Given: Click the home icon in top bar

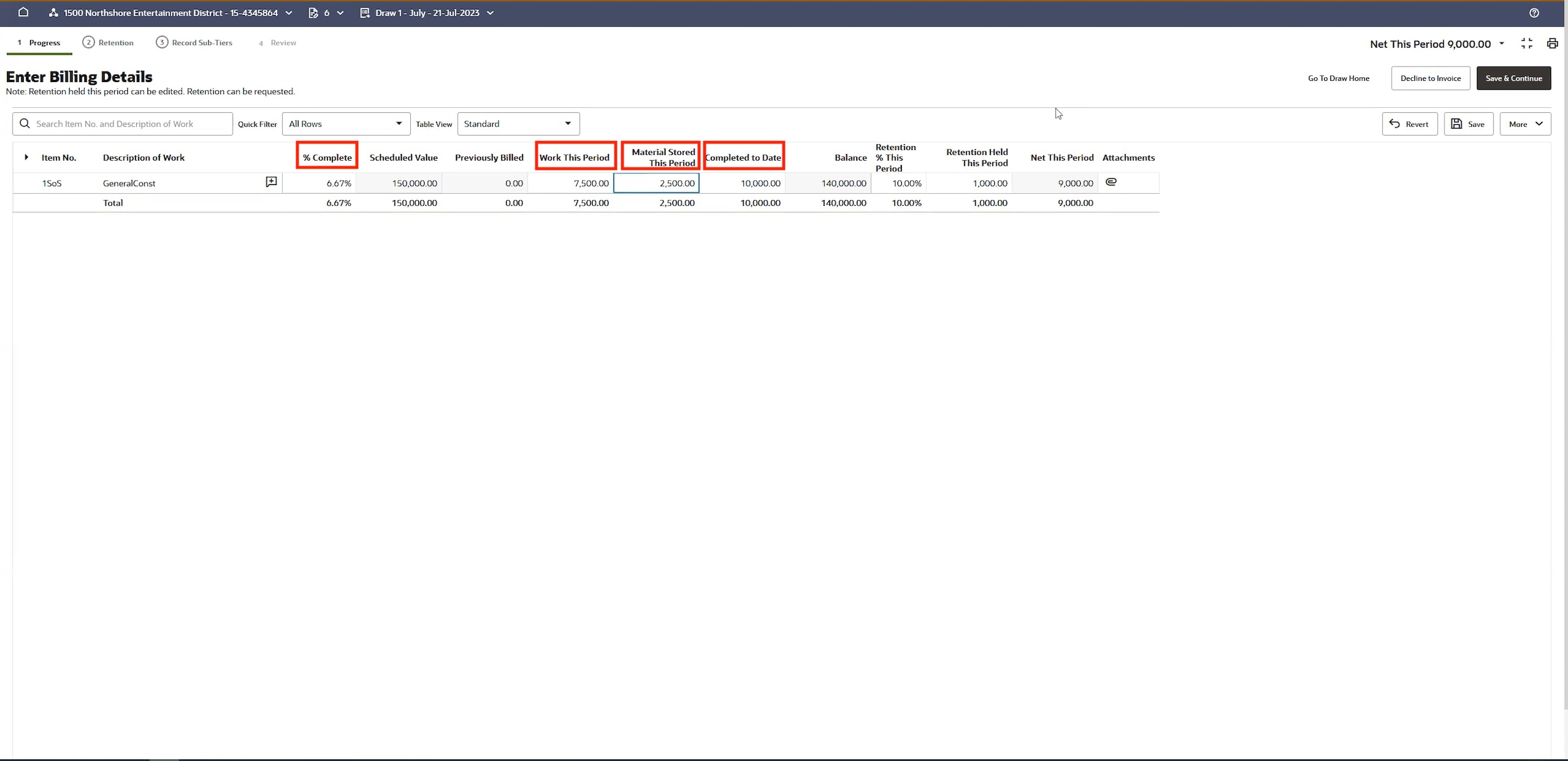Looking at the screenshot, I should [x=23, y=12].
